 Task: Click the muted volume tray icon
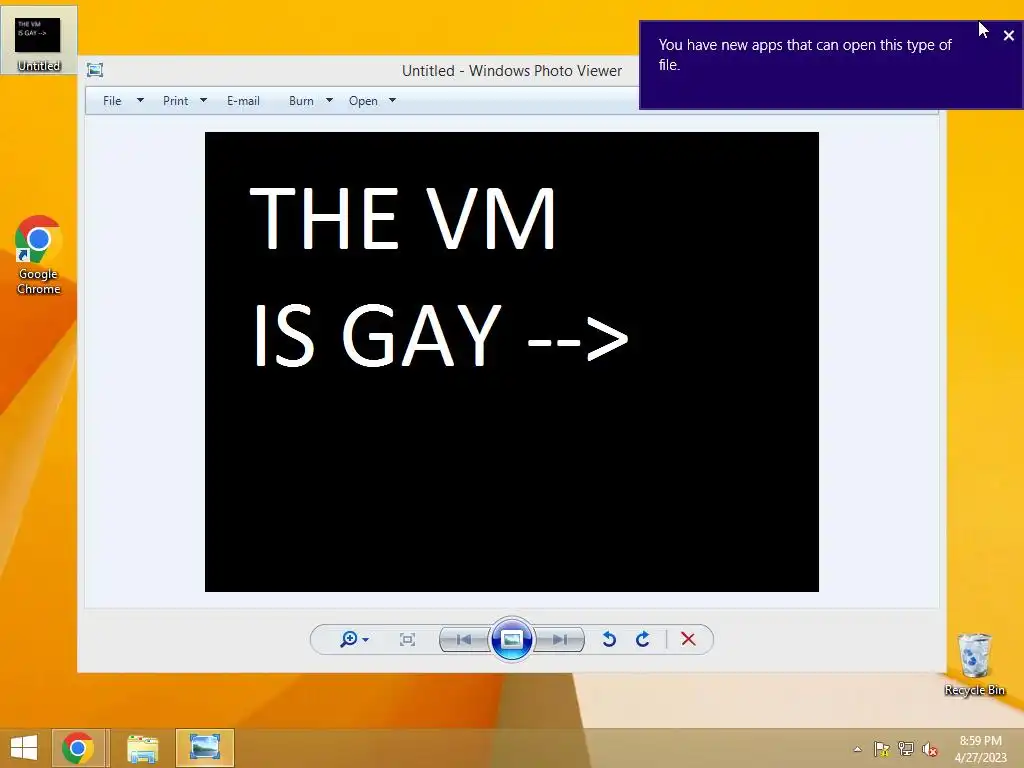pyautogui.click(x=930, y=749)
